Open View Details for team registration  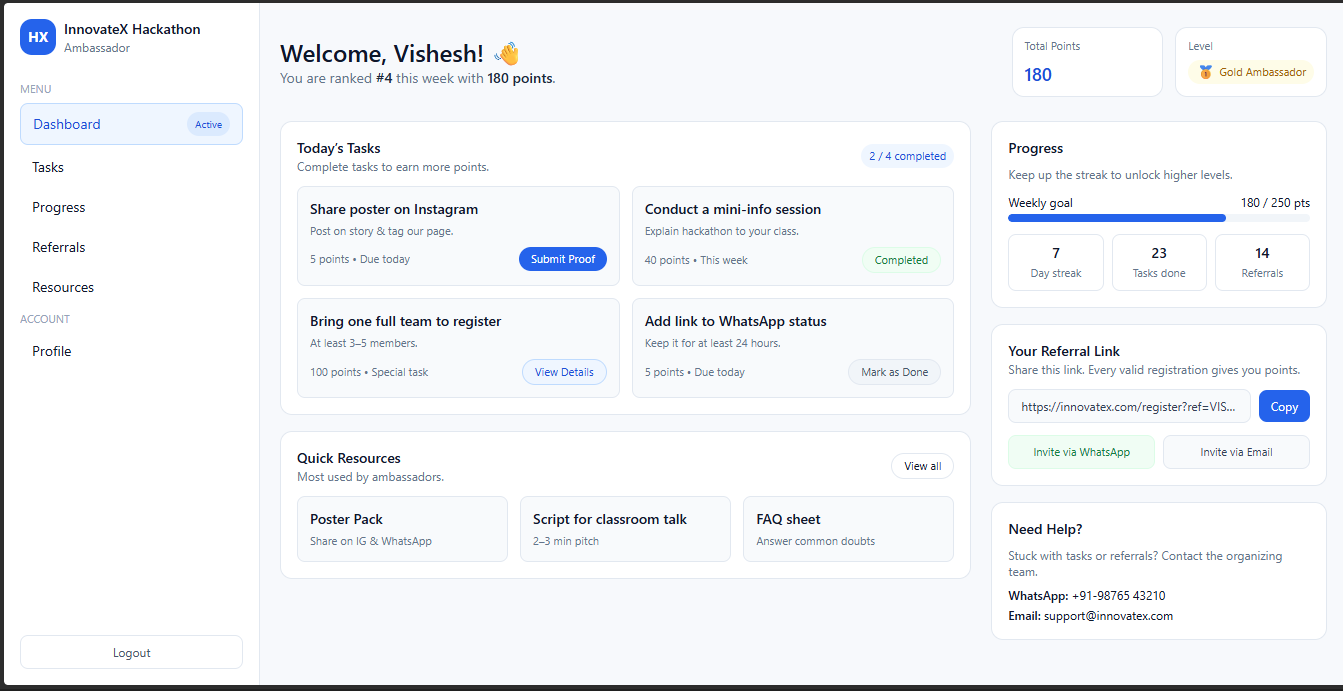pos(564,372)
